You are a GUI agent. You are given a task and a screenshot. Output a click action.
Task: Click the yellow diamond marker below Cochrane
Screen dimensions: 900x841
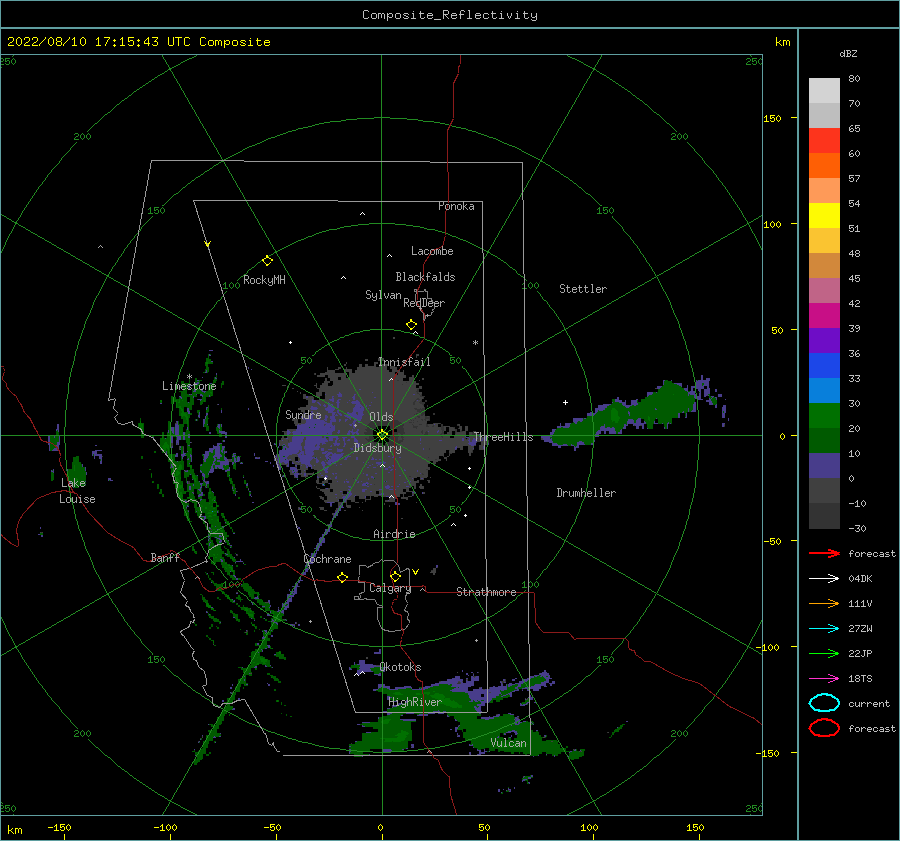click(343, 577)
